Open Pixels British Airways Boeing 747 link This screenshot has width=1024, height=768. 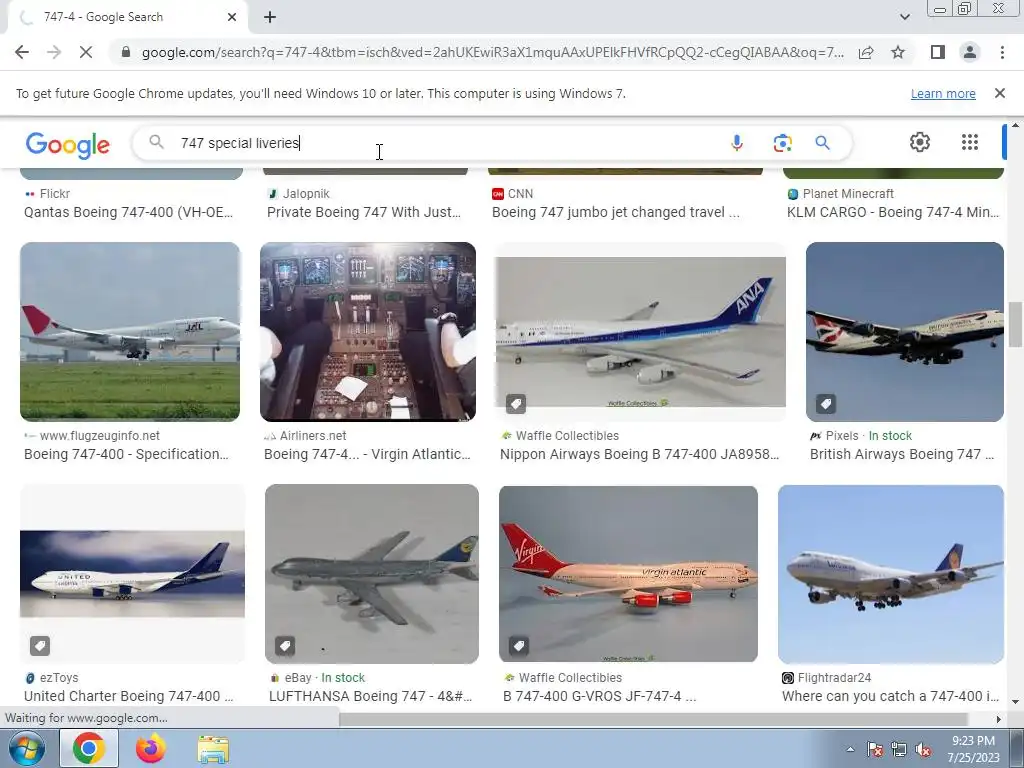pos(902,455)
